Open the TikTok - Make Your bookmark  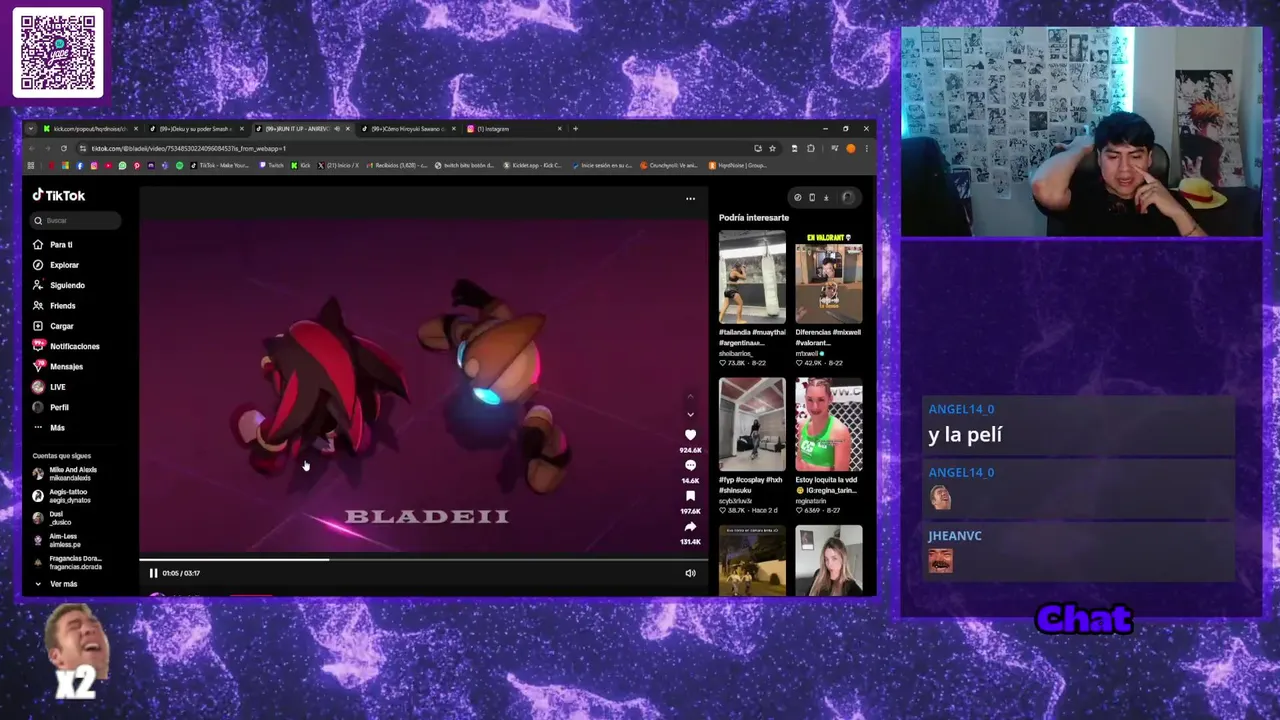coord(221,165)
